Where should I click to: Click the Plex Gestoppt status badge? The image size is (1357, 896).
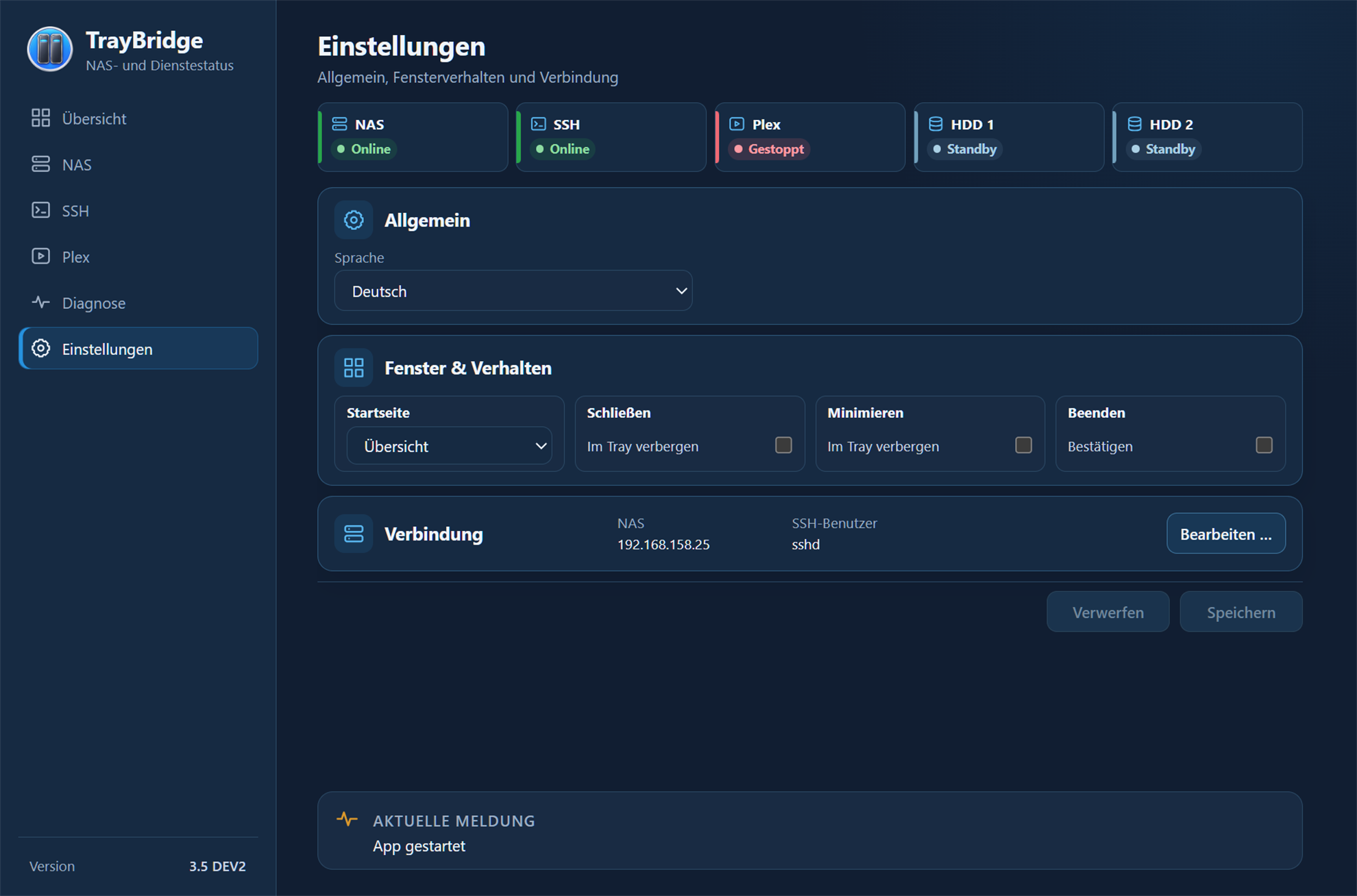[x=769, y=149]
